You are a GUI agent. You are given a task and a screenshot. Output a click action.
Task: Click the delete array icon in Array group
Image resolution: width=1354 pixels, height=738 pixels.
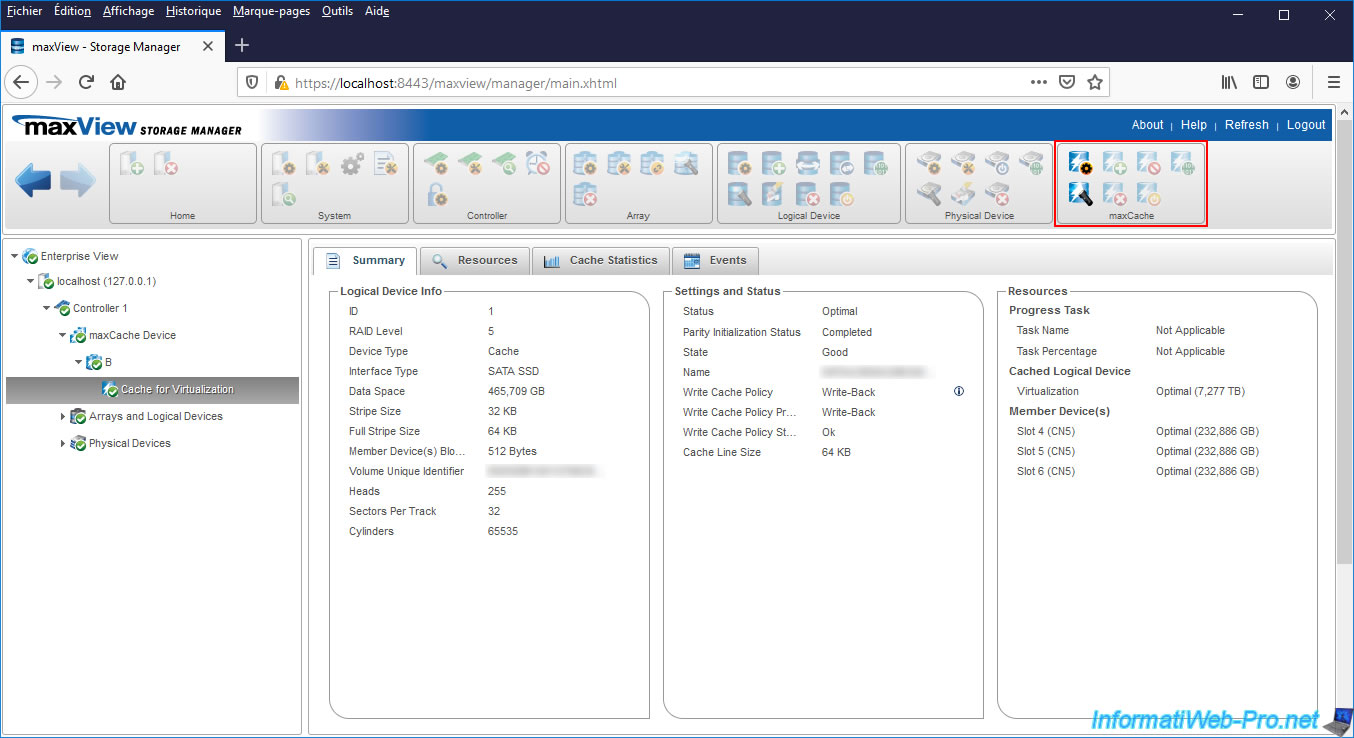pyautogui.click(x=584, y=194)
